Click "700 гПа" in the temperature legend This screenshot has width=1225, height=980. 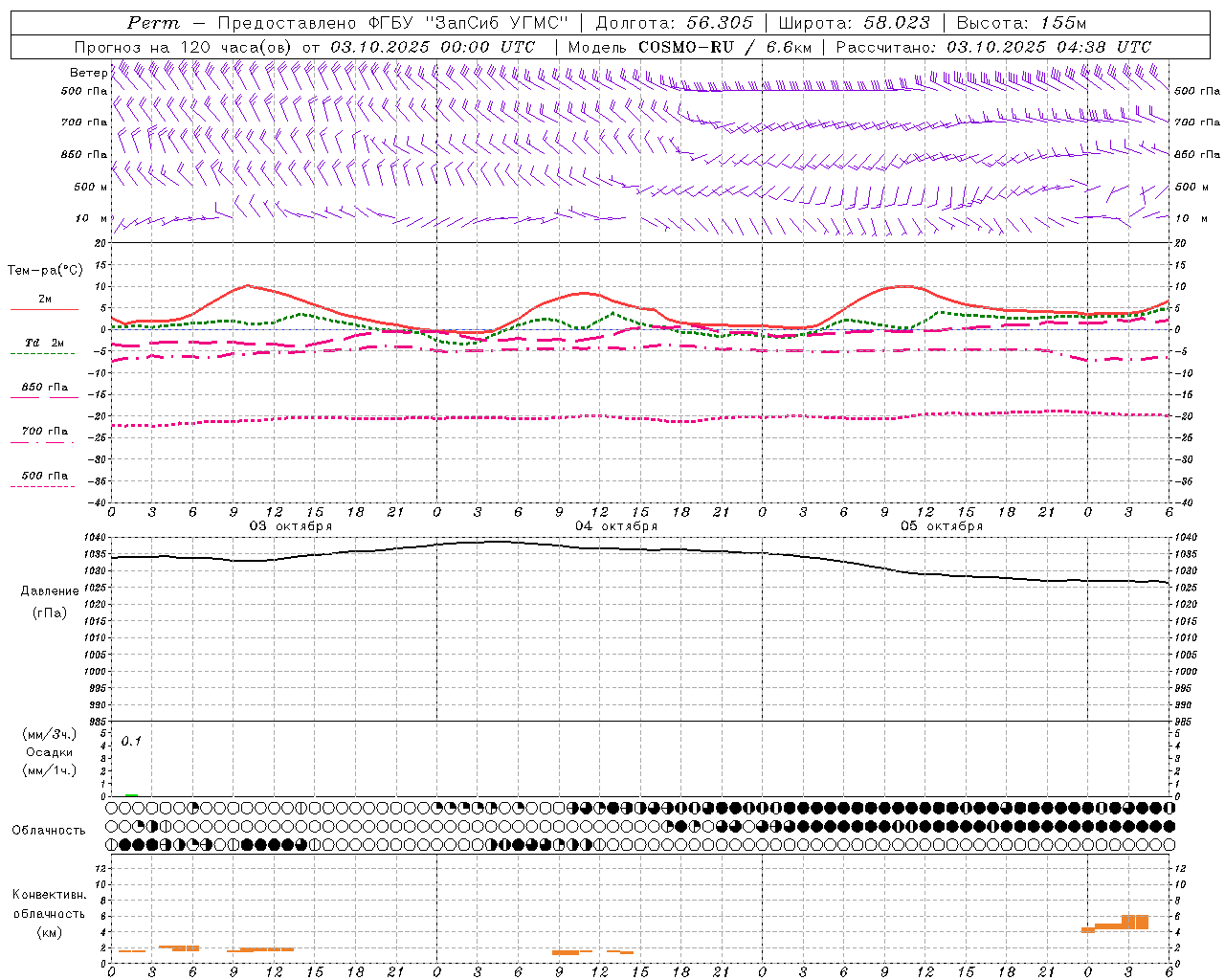[x=45, y=432]
